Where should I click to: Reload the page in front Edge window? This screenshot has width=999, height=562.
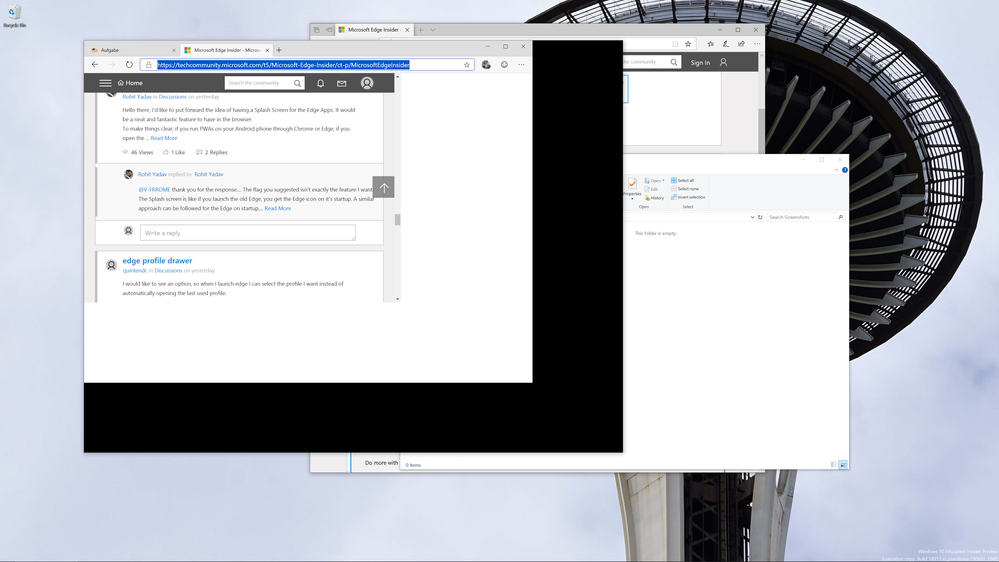129,64
